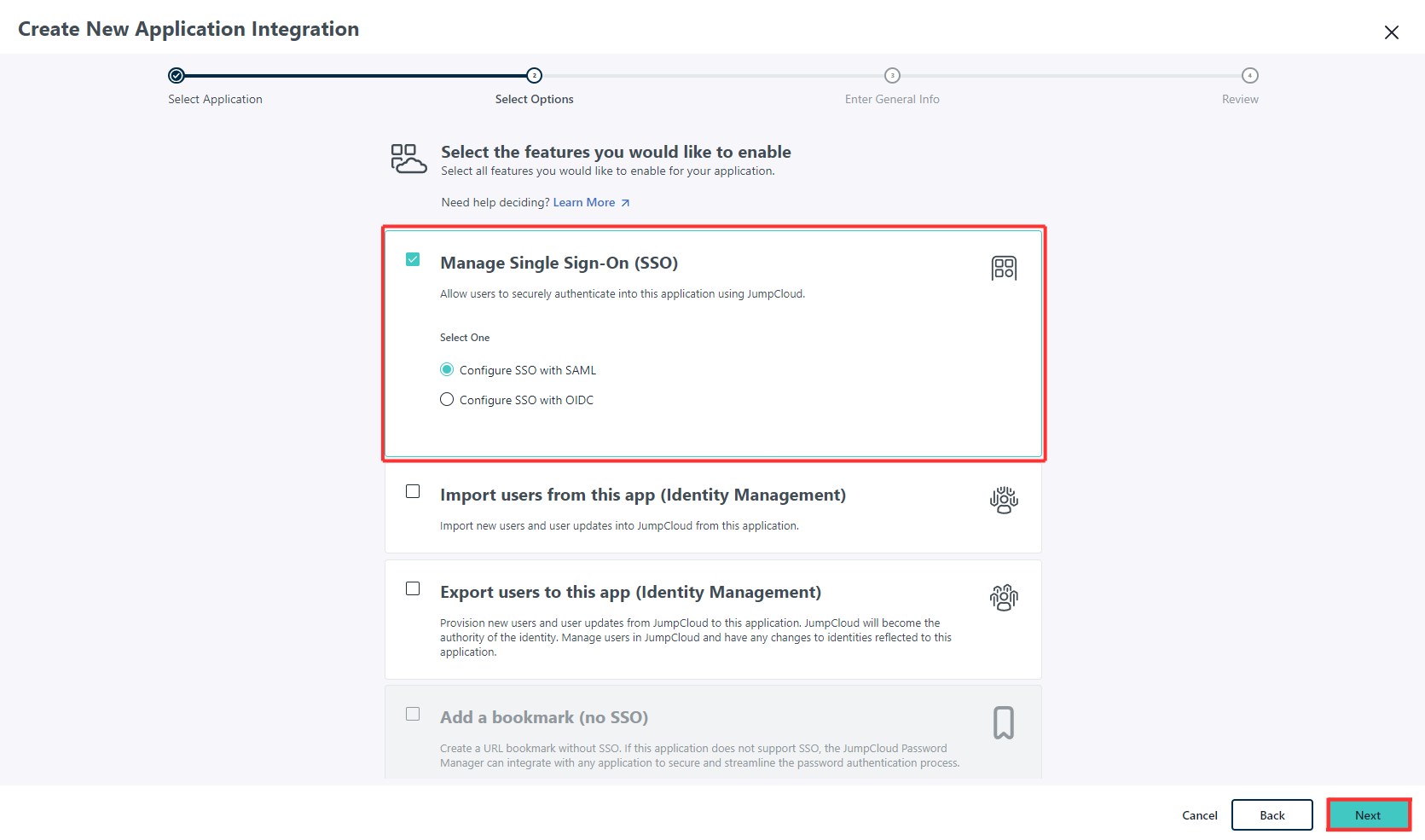Close the integration dialog with X
Image resolution: width=1425 pixels, height=840 pixels.
point(1391,32)
